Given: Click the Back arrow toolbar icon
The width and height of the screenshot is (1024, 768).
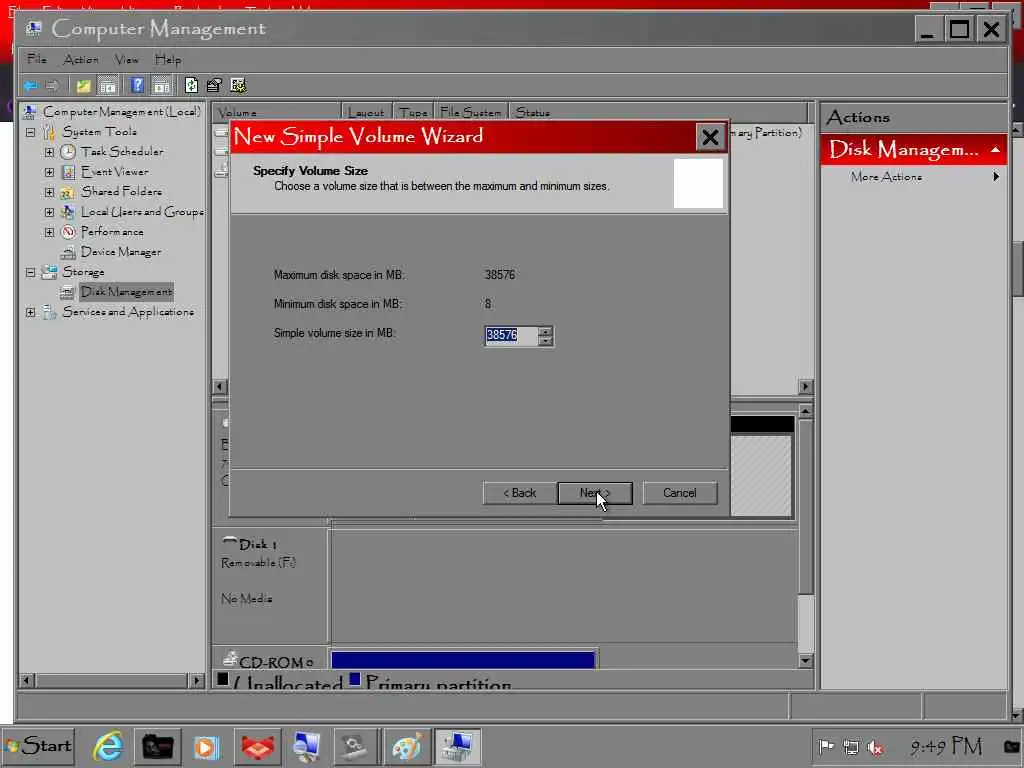Looking at the screenshot, I should (31, 86).
